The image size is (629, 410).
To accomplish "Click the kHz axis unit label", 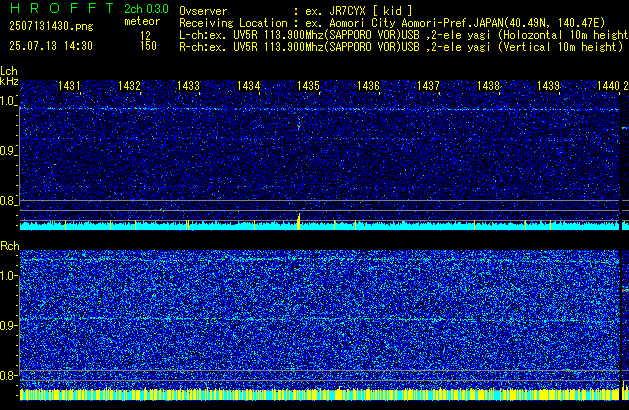I will coord(9,81).
